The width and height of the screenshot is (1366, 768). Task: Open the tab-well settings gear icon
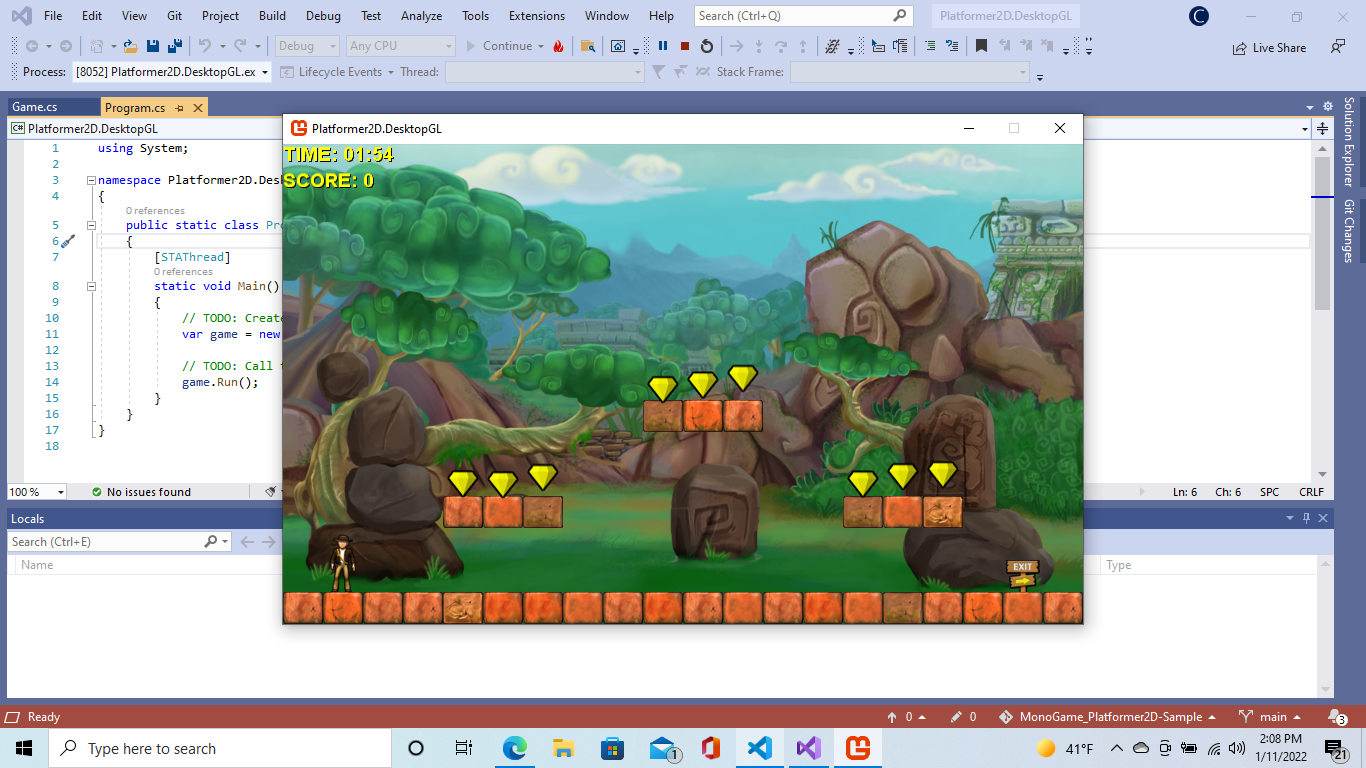(1328, 107)
